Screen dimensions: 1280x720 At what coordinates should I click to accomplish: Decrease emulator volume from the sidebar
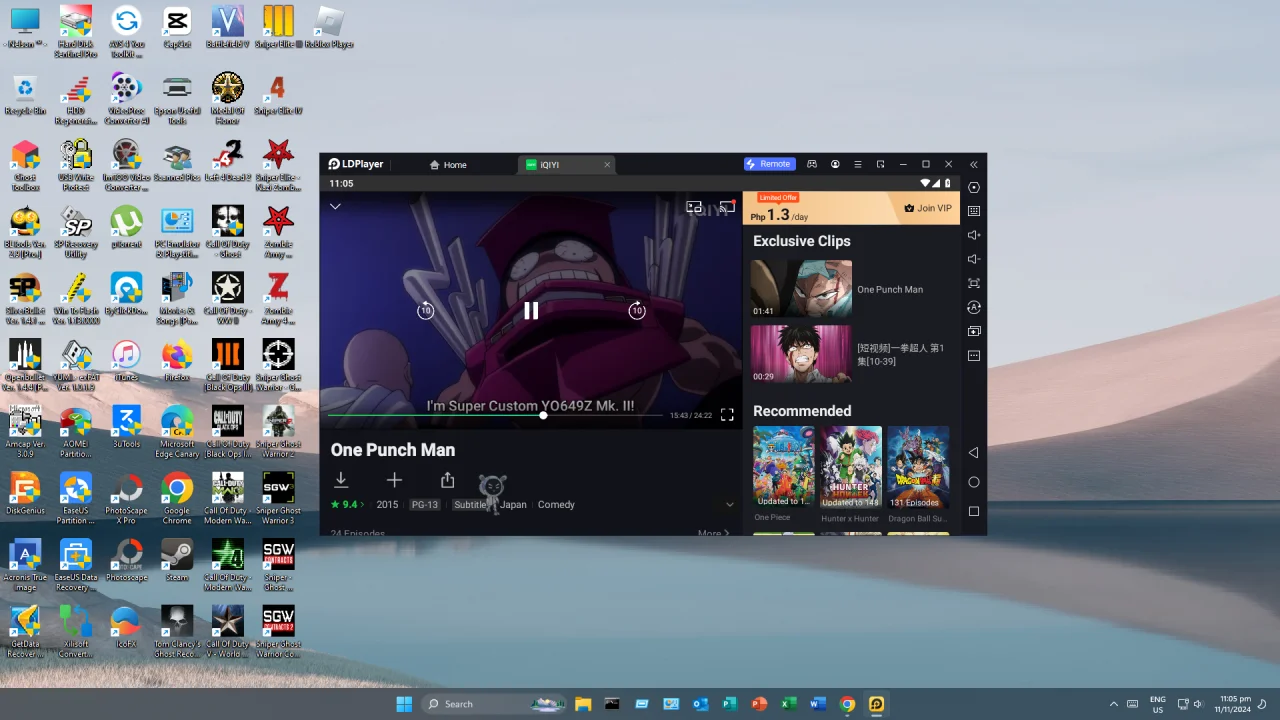pos(974,259)
